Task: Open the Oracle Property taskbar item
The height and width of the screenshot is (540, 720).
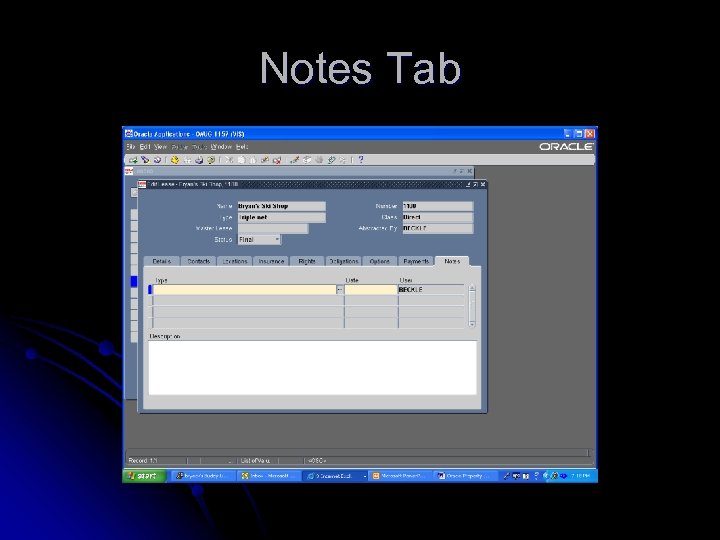Action: pos(465,476)
